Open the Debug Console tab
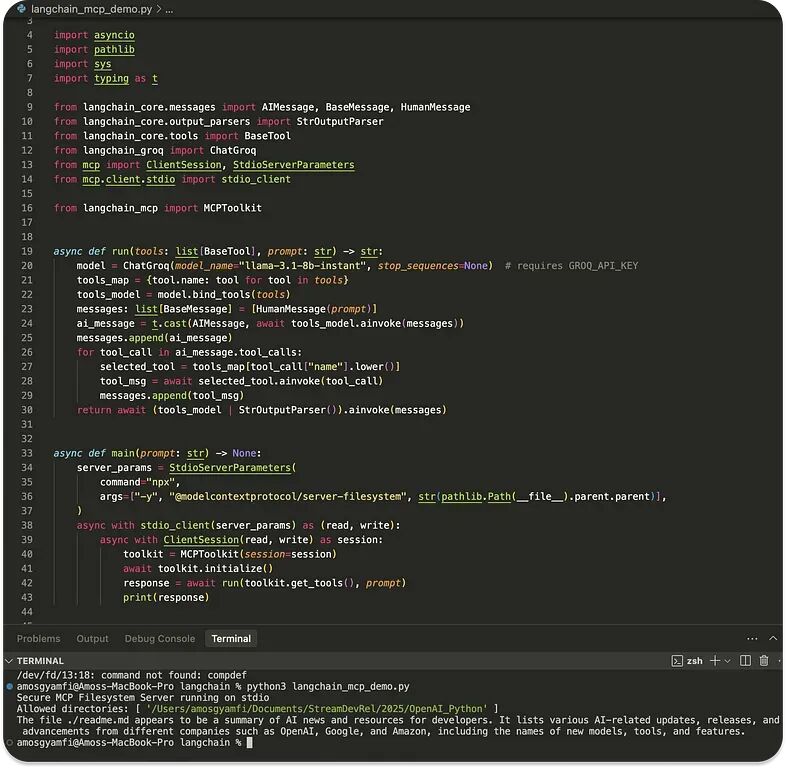 160,638
